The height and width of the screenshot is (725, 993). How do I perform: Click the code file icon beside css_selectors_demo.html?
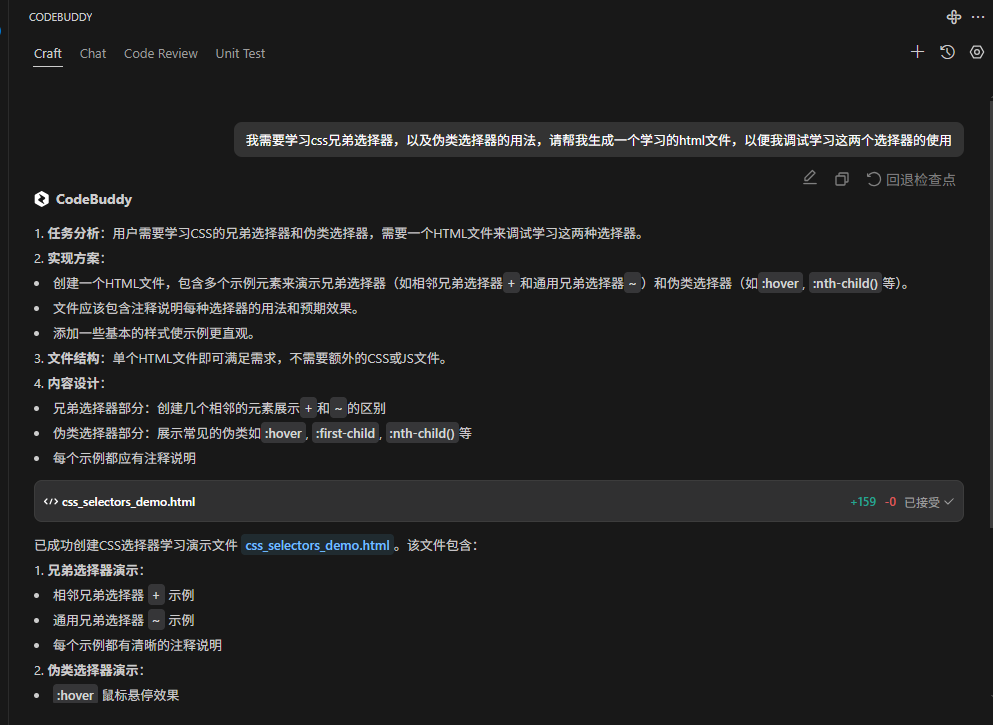tap(51, 501)
